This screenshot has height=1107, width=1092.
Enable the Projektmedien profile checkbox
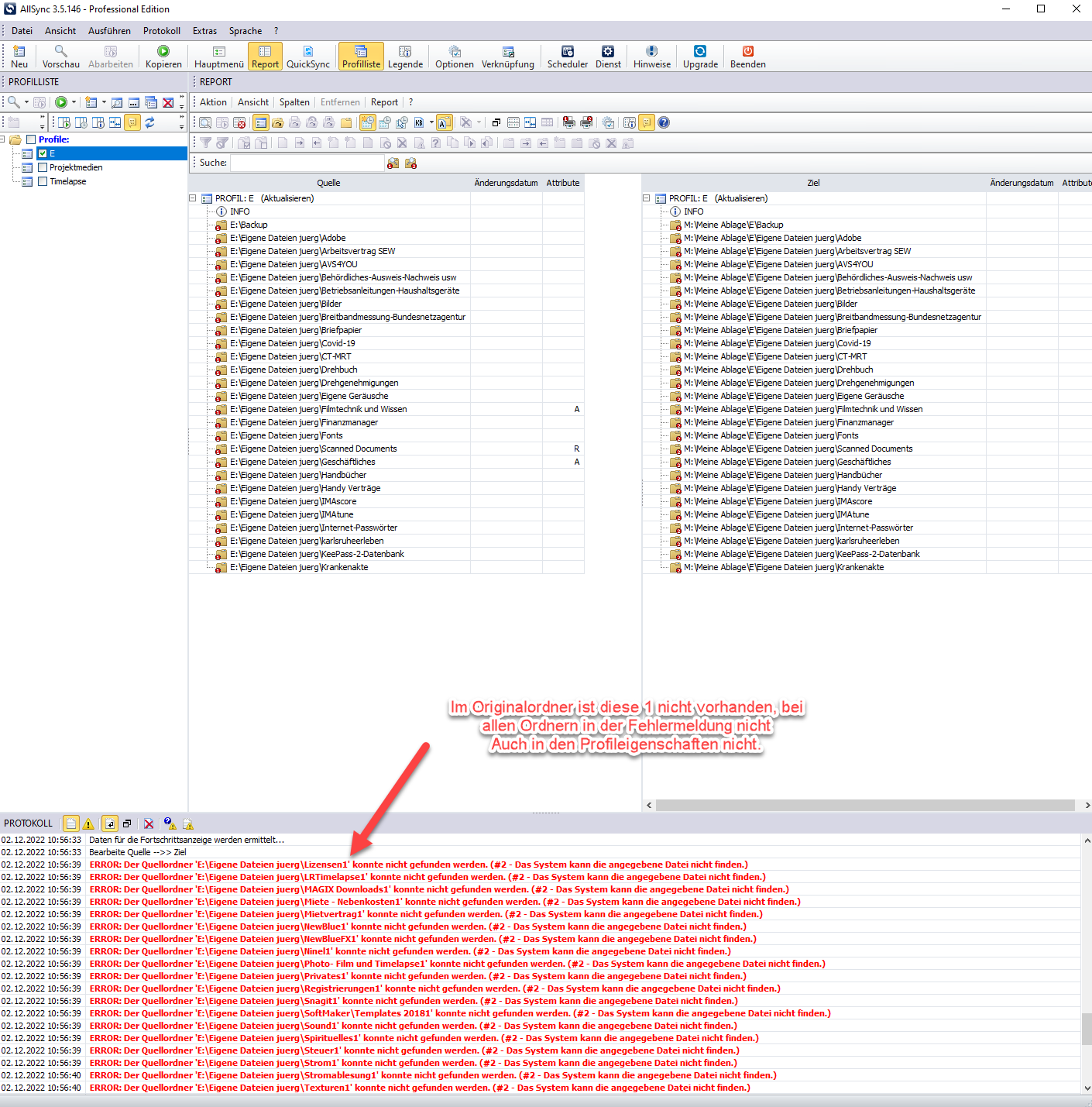pos(43,167)
